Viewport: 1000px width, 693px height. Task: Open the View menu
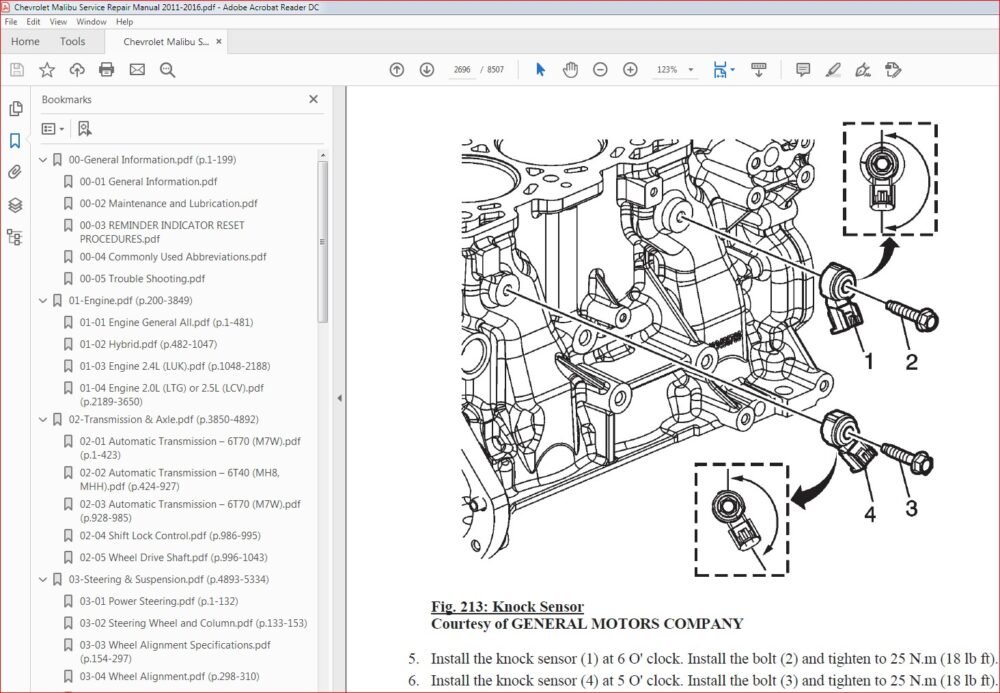coord(58,22)
